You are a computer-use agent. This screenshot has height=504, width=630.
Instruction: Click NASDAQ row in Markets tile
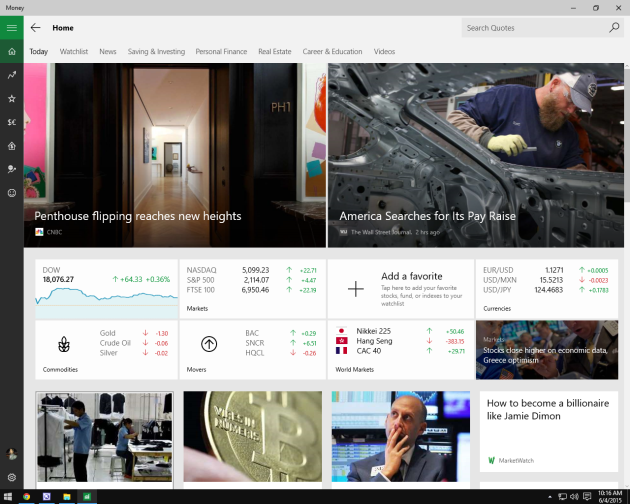[x=252, y=270]
